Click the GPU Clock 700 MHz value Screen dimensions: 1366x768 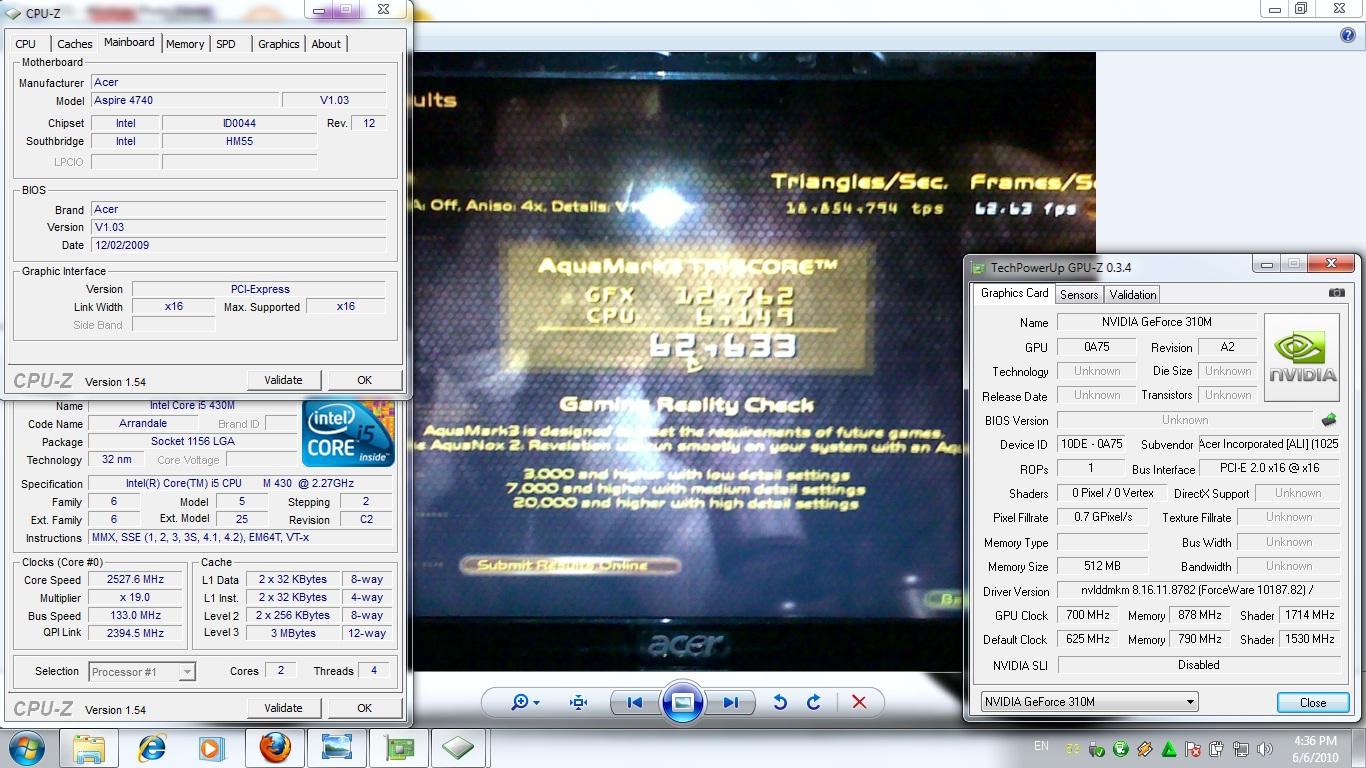[1087, 615]
